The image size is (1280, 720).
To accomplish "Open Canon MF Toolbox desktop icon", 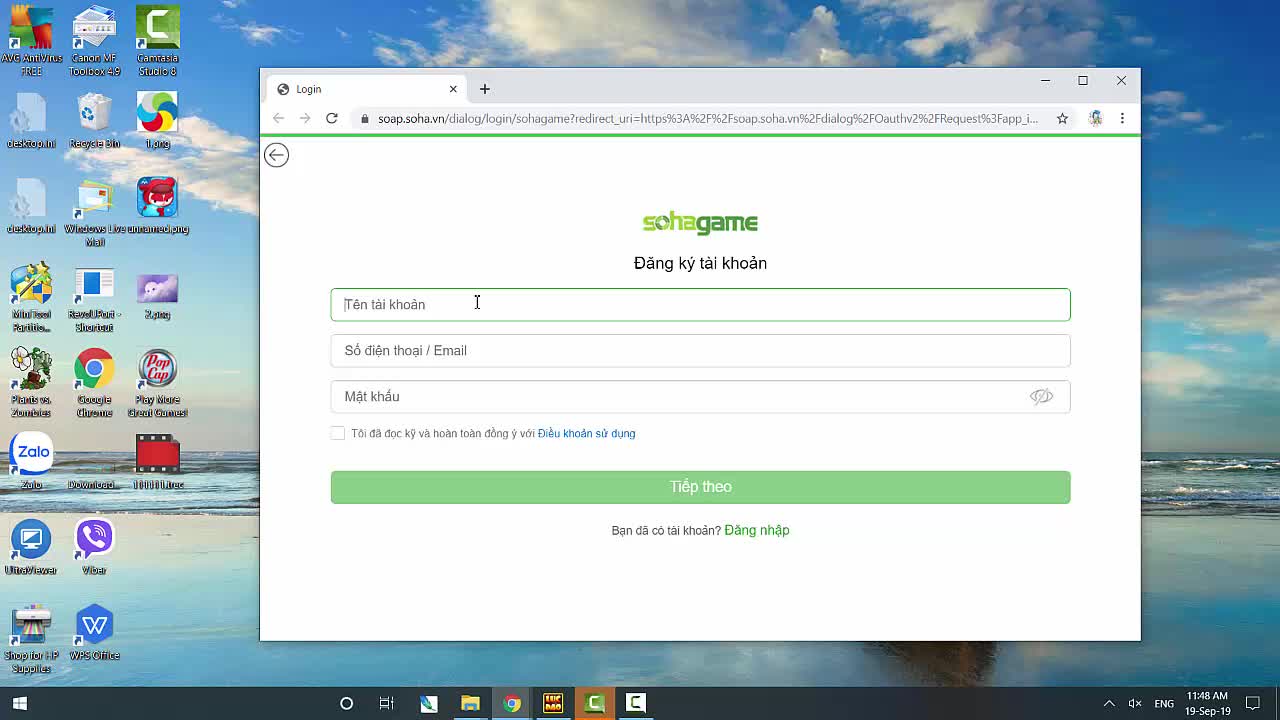I will (94, 41).
